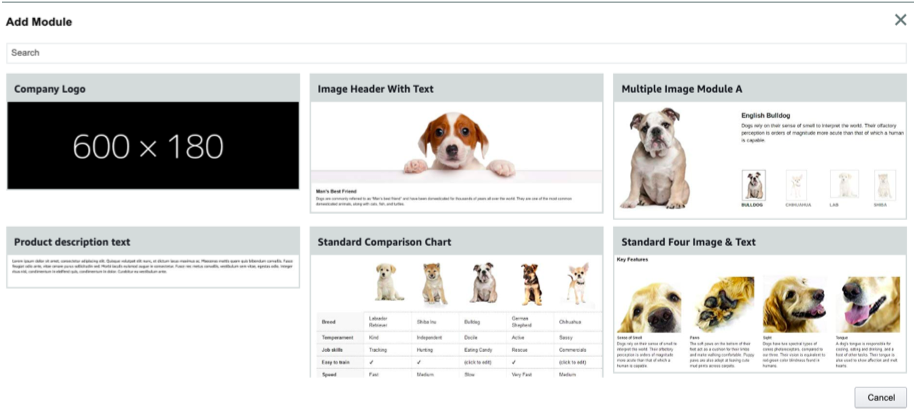
Task: Select the LAB small thumbnail
Action: (844, 185)
